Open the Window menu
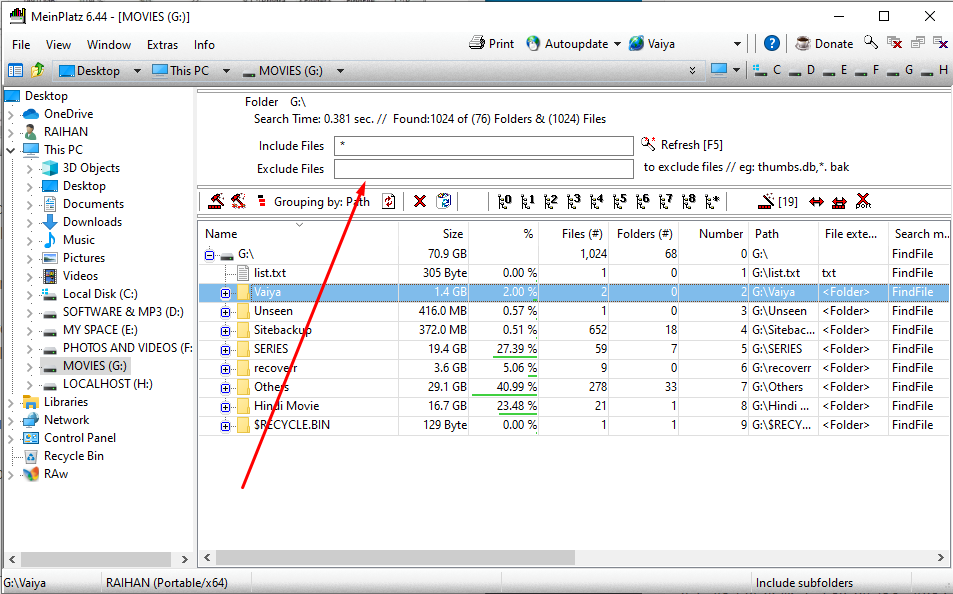 (x=109, y=45)
